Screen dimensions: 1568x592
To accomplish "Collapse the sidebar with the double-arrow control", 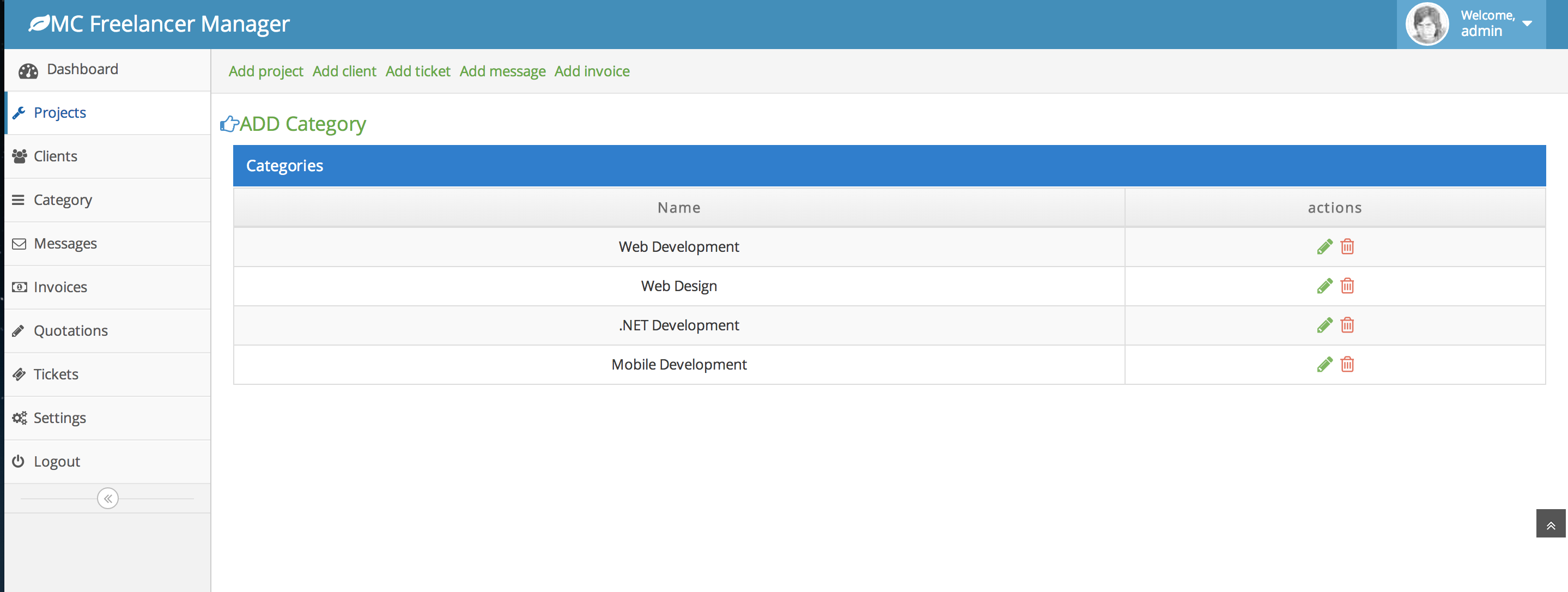I will point(107,498).
